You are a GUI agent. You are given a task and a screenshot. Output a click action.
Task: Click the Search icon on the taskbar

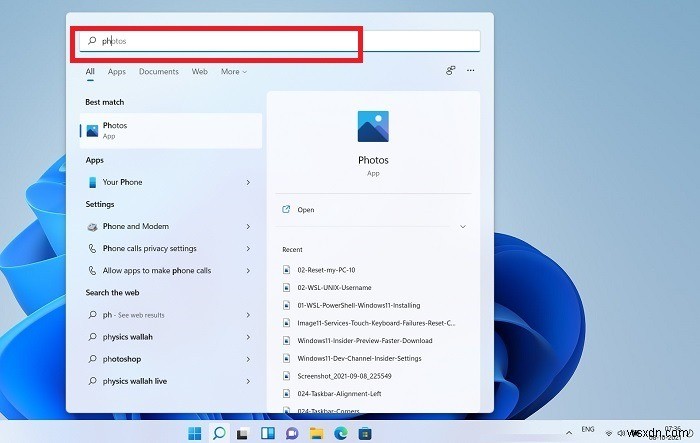click(x=219, y=433)
